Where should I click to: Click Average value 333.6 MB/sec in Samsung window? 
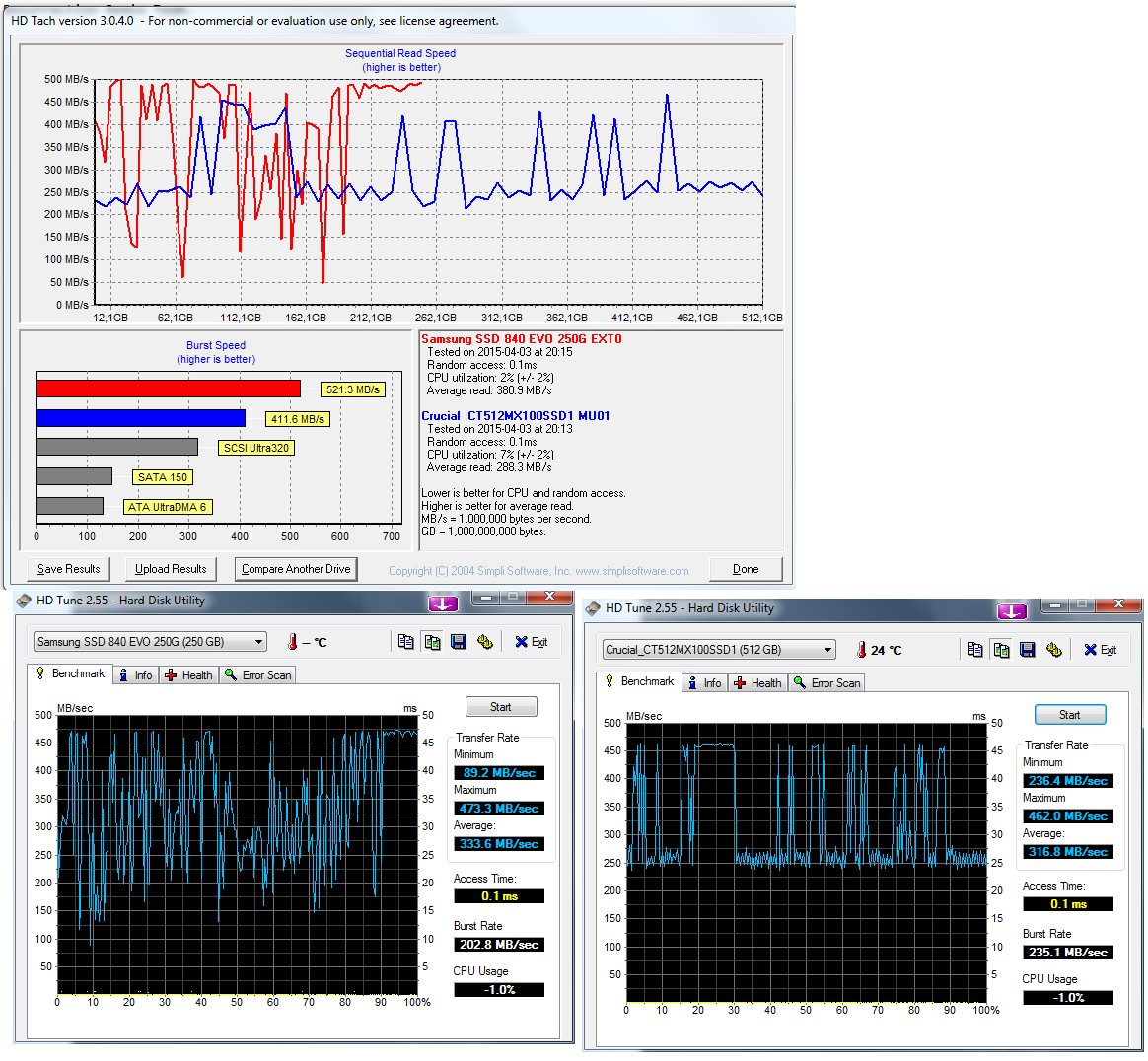(499, 844)
